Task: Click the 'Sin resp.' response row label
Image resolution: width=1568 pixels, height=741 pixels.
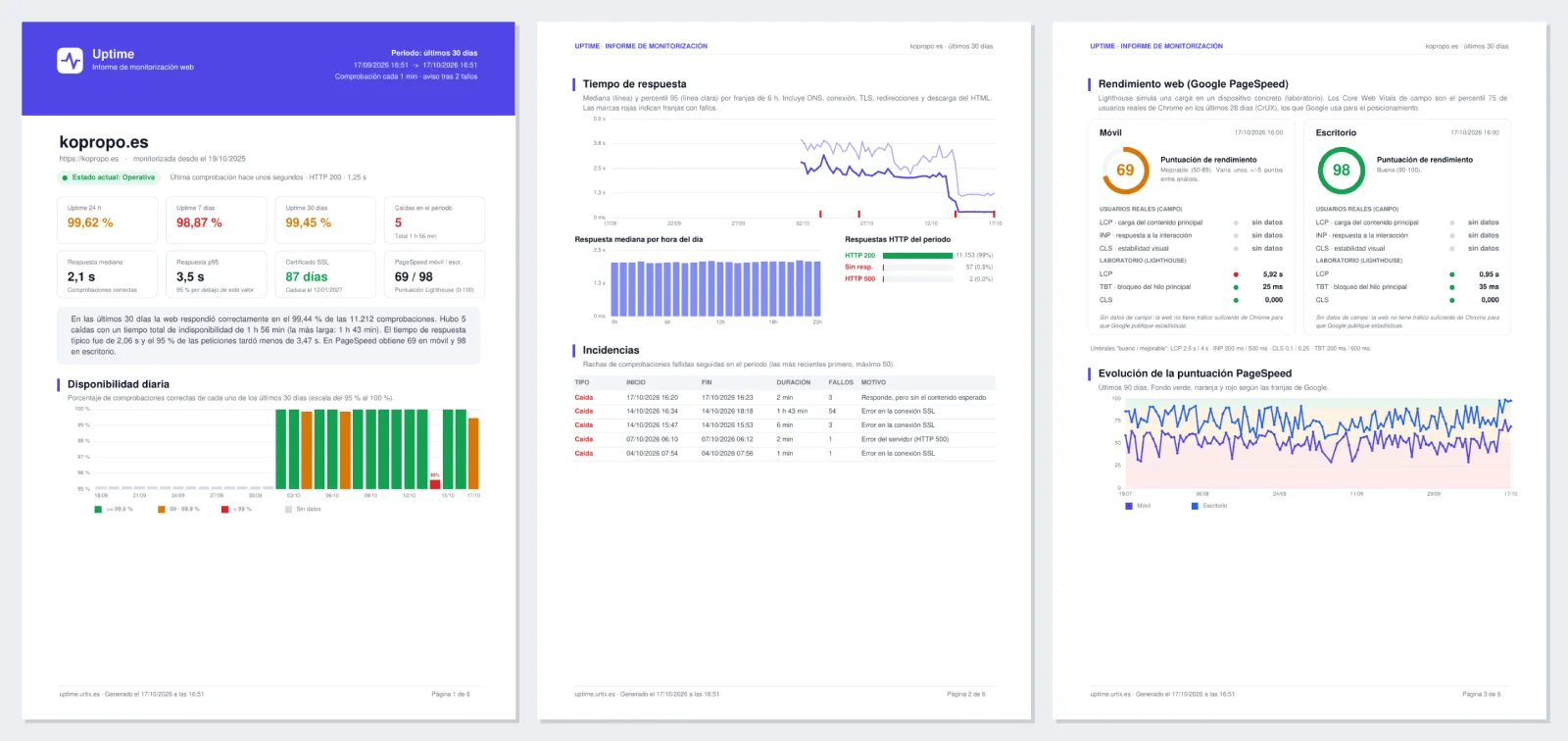Action: coord(858,267)
